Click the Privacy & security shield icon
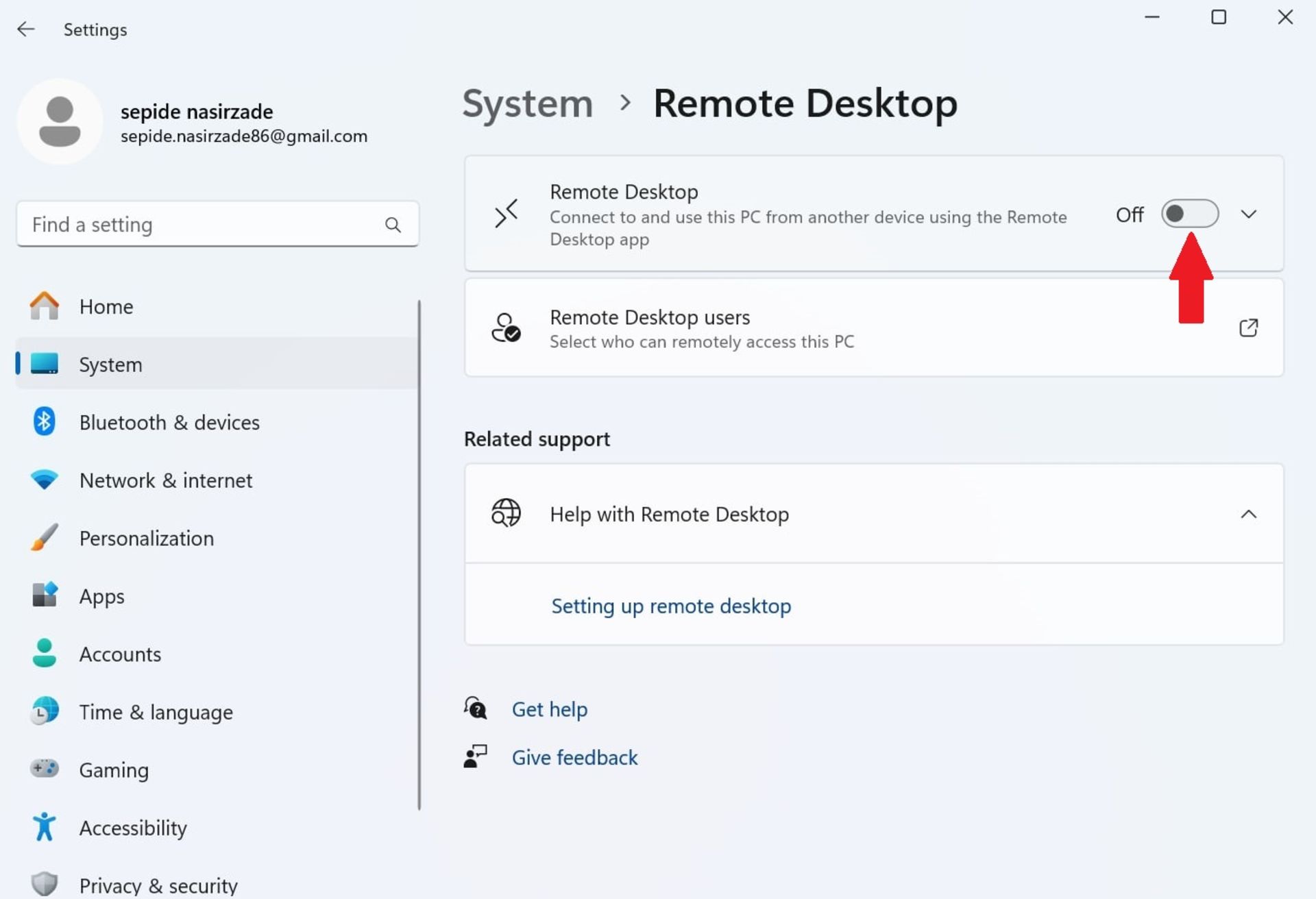 tap(44, 884)
